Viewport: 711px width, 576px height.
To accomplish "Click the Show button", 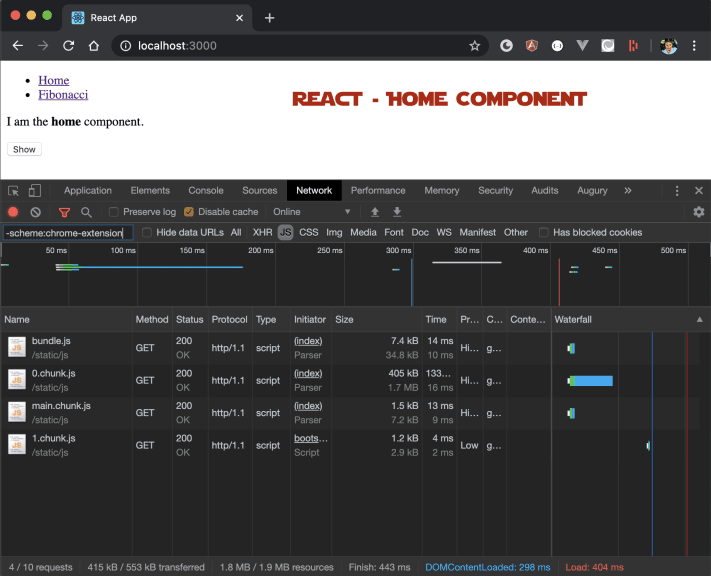I will [24, 149].
